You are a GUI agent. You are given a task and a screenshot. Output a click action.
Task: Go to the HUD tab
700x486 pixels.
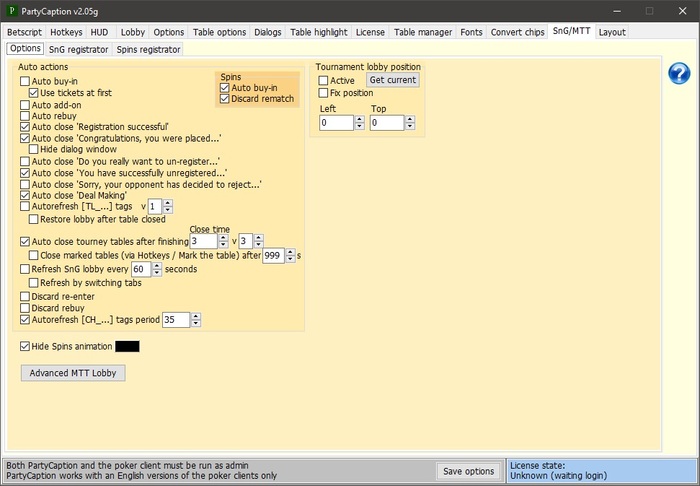(100, 32)
